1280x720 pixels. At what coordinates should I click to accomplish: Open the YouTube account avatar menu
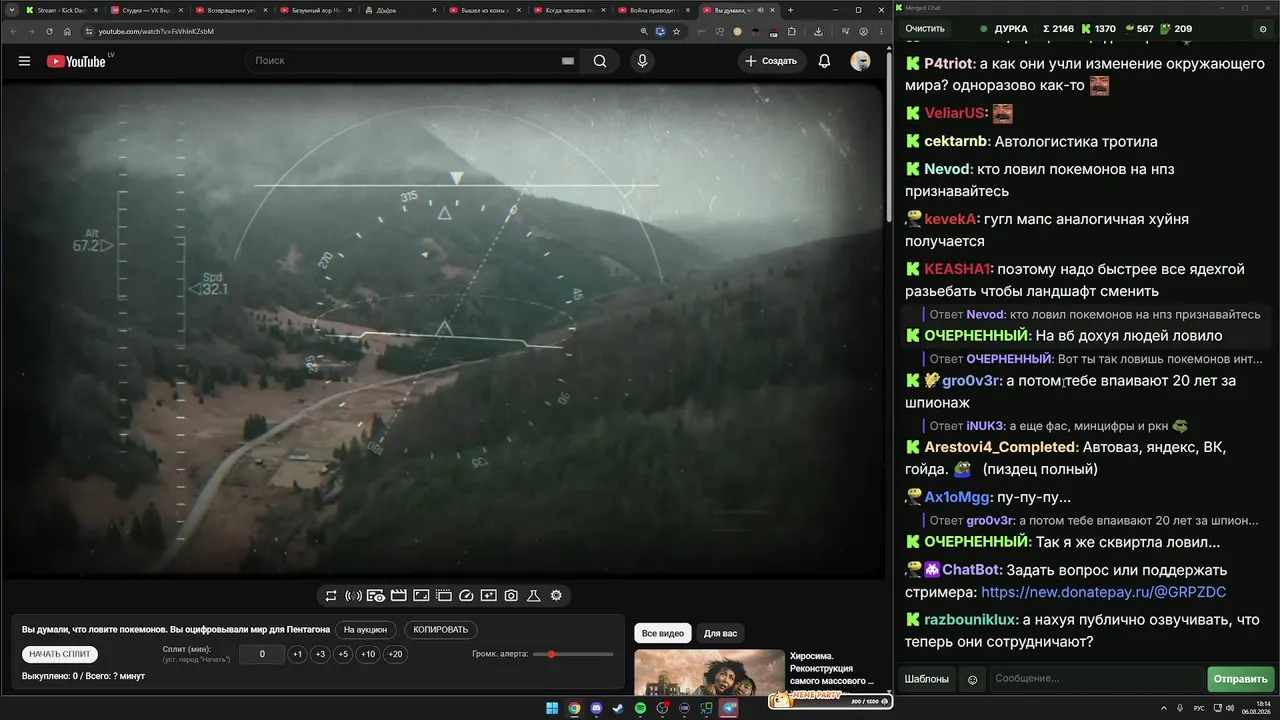point(860,61)
